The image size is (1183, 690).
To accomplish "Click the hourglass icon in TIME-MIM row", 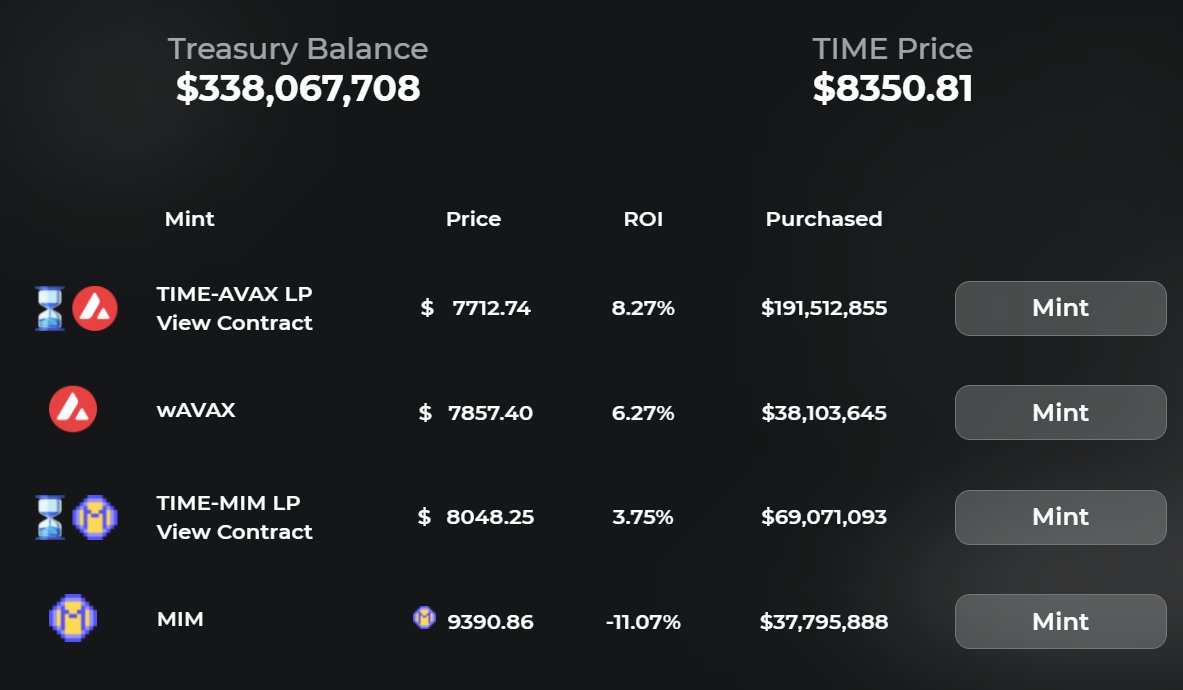I will click(x=49, y=518).
